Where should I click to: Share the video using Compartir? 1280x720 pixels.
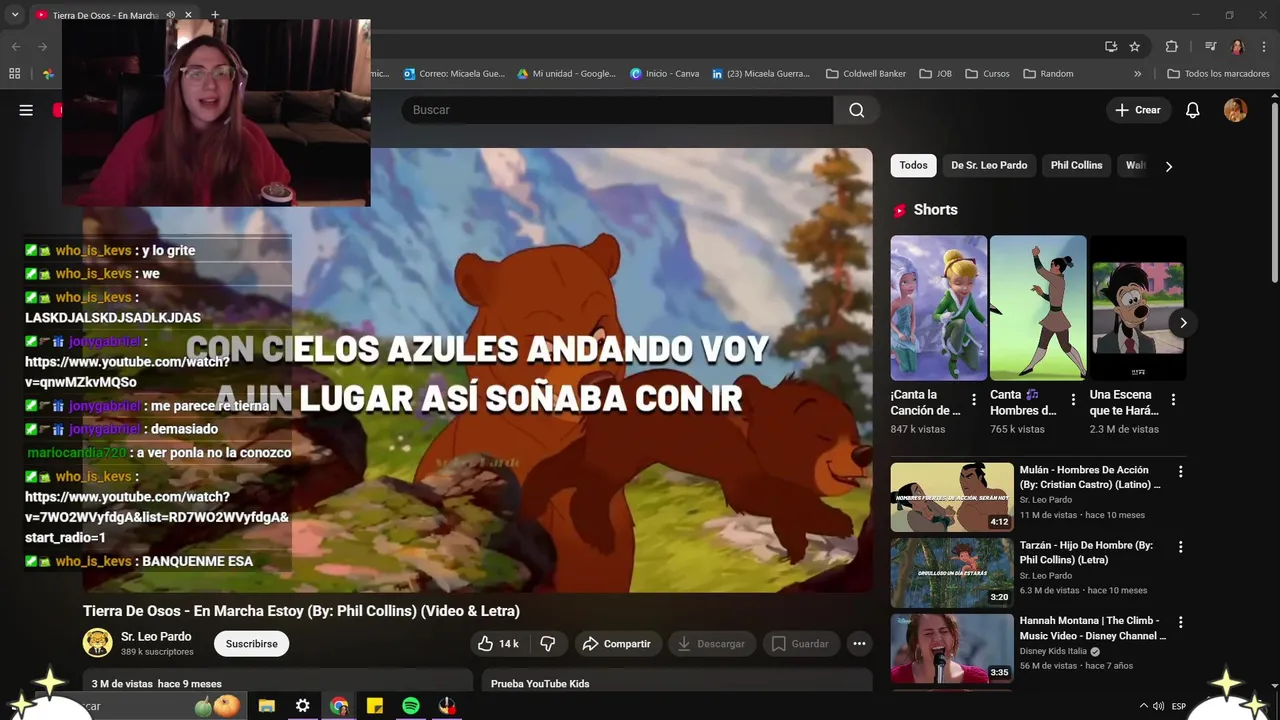(617, 644)
